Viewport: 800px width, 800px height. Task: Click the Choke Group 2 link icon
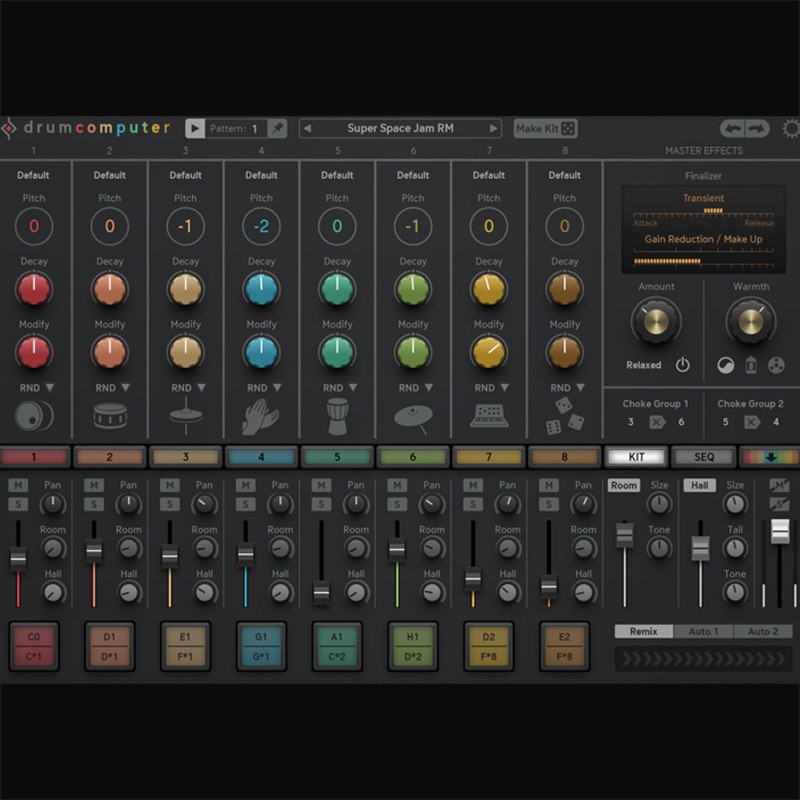point(751,422)
